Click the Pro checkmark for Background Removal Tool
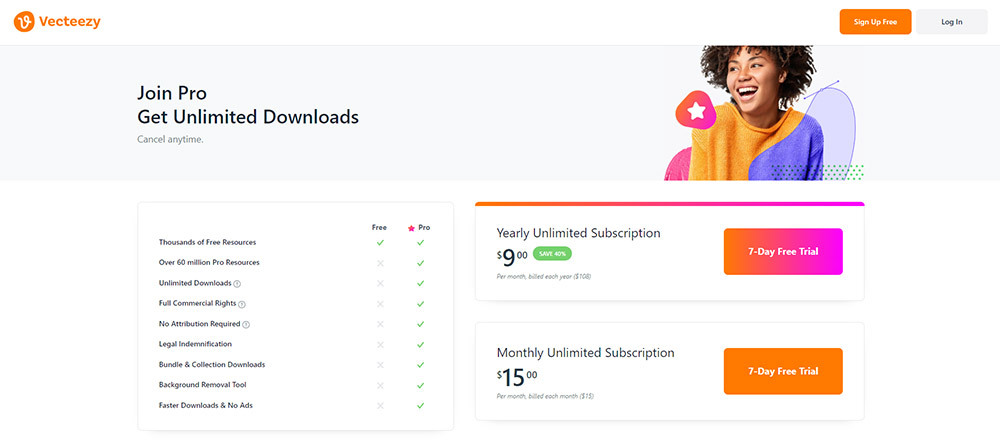 click(x=420, y=385)
